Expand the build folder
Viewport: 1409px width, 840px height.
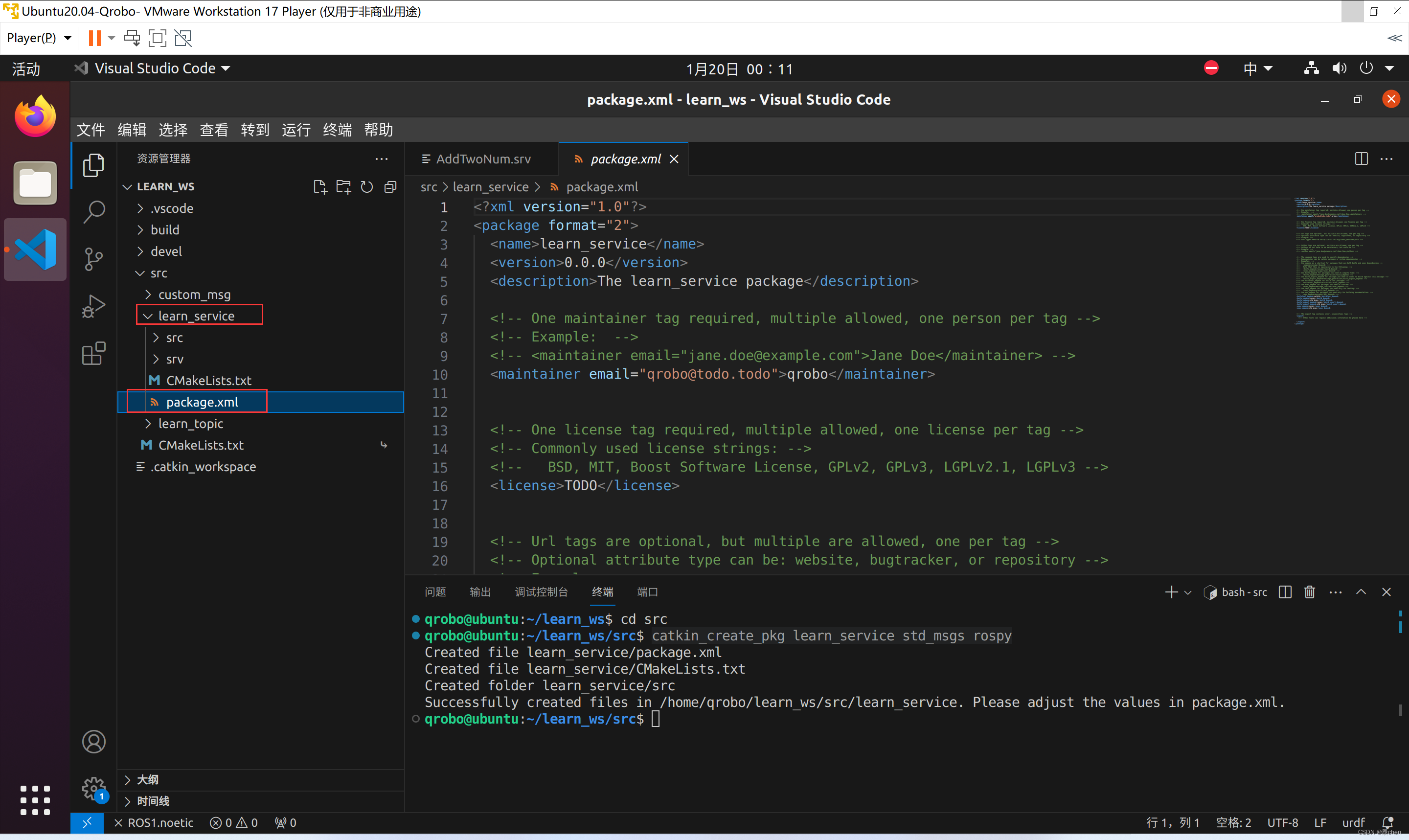(260, 230)
